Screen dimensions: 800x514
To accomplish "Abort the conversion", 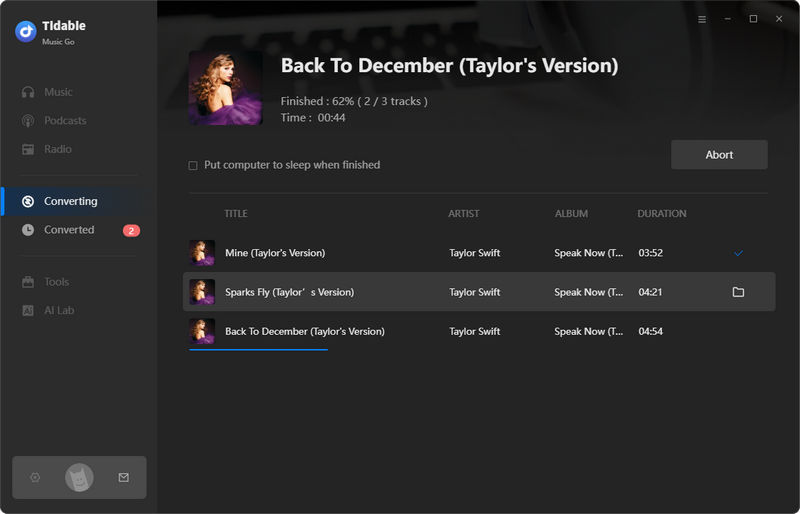I will (x=719, y=155).
